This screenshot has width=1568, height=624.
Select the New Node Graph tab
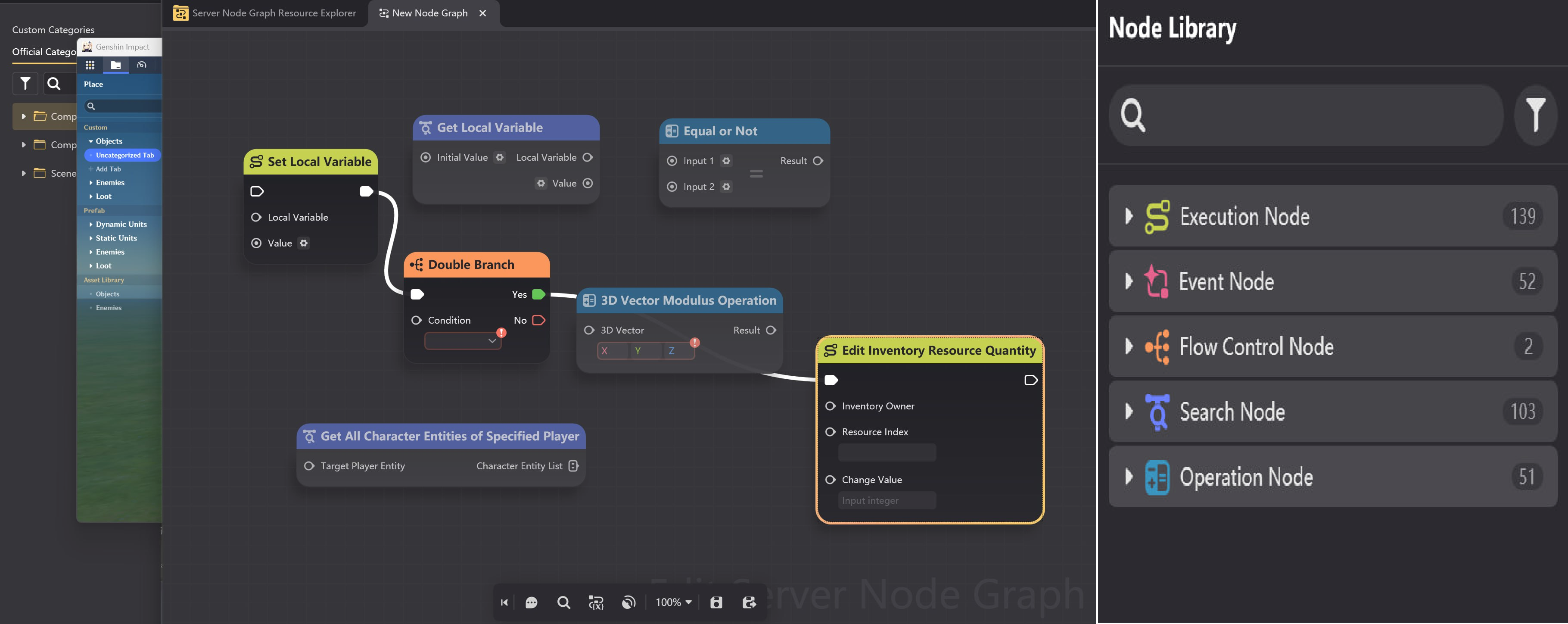[x=423, y=13]
